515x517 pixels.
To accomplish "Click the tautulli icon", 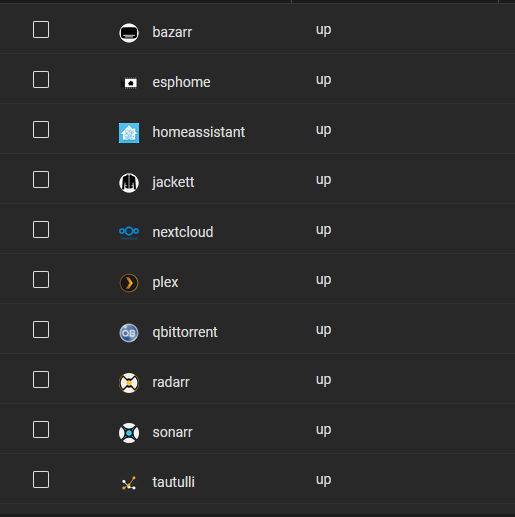I will pos(129,483).
